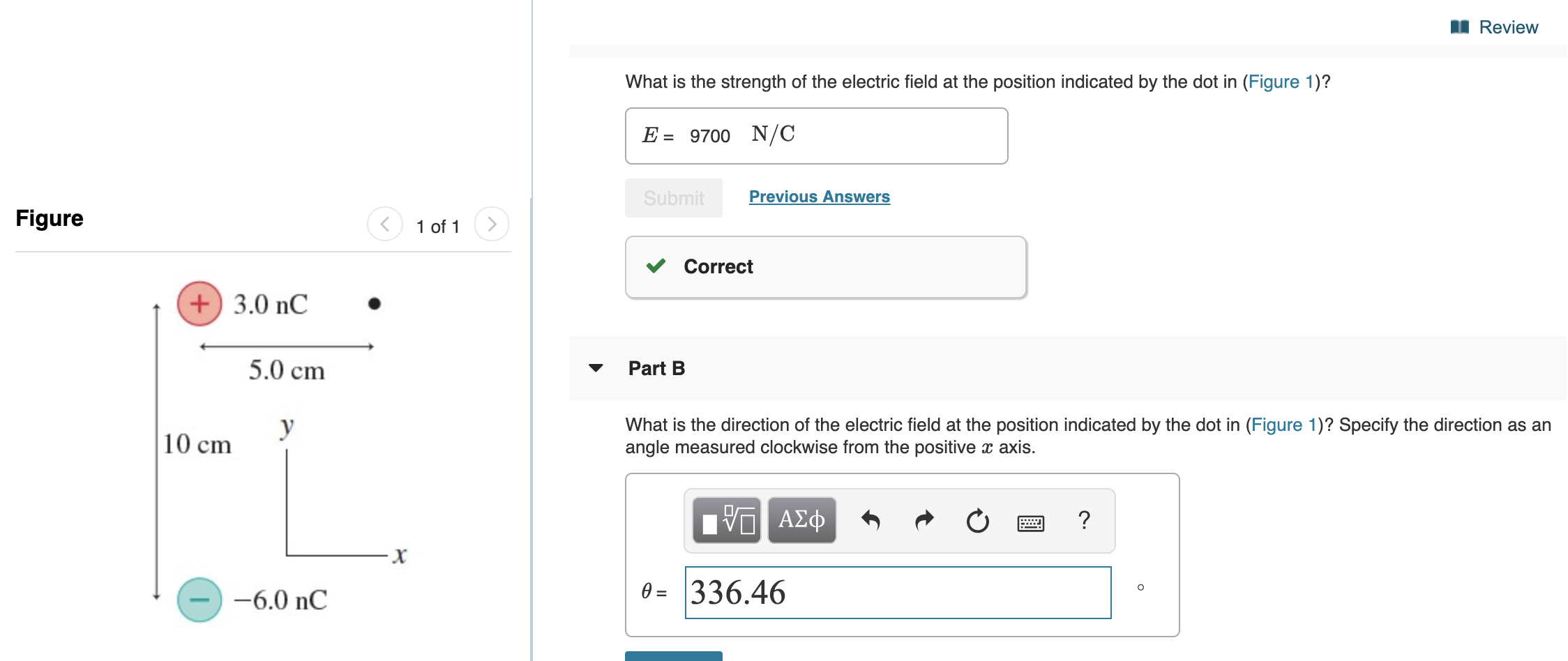Image resolution: width=1568 pixels, height=661 pixels.
Task: Open the math templates button
Action: coord(726,520)
